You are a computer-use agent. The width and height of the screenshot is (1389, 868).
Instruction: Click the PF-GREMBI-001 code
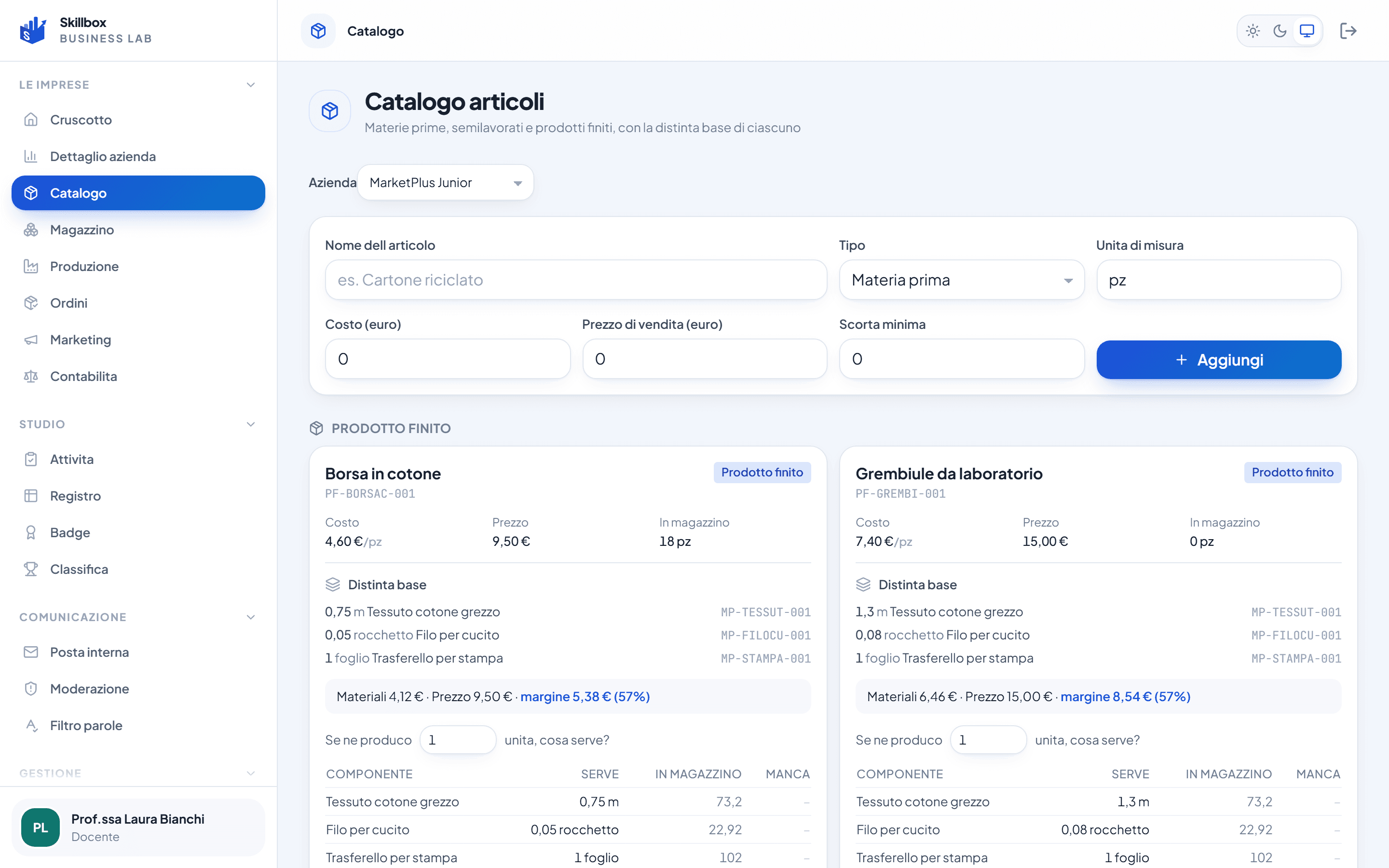click(x=900, y=494)
